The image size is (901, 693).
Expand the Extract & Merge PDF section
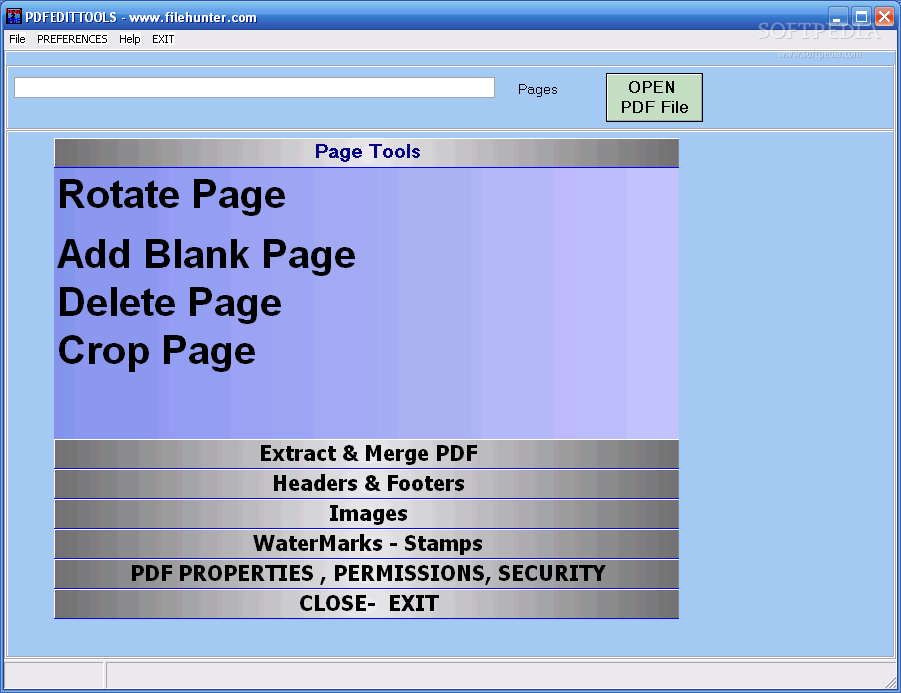[367, 454]
